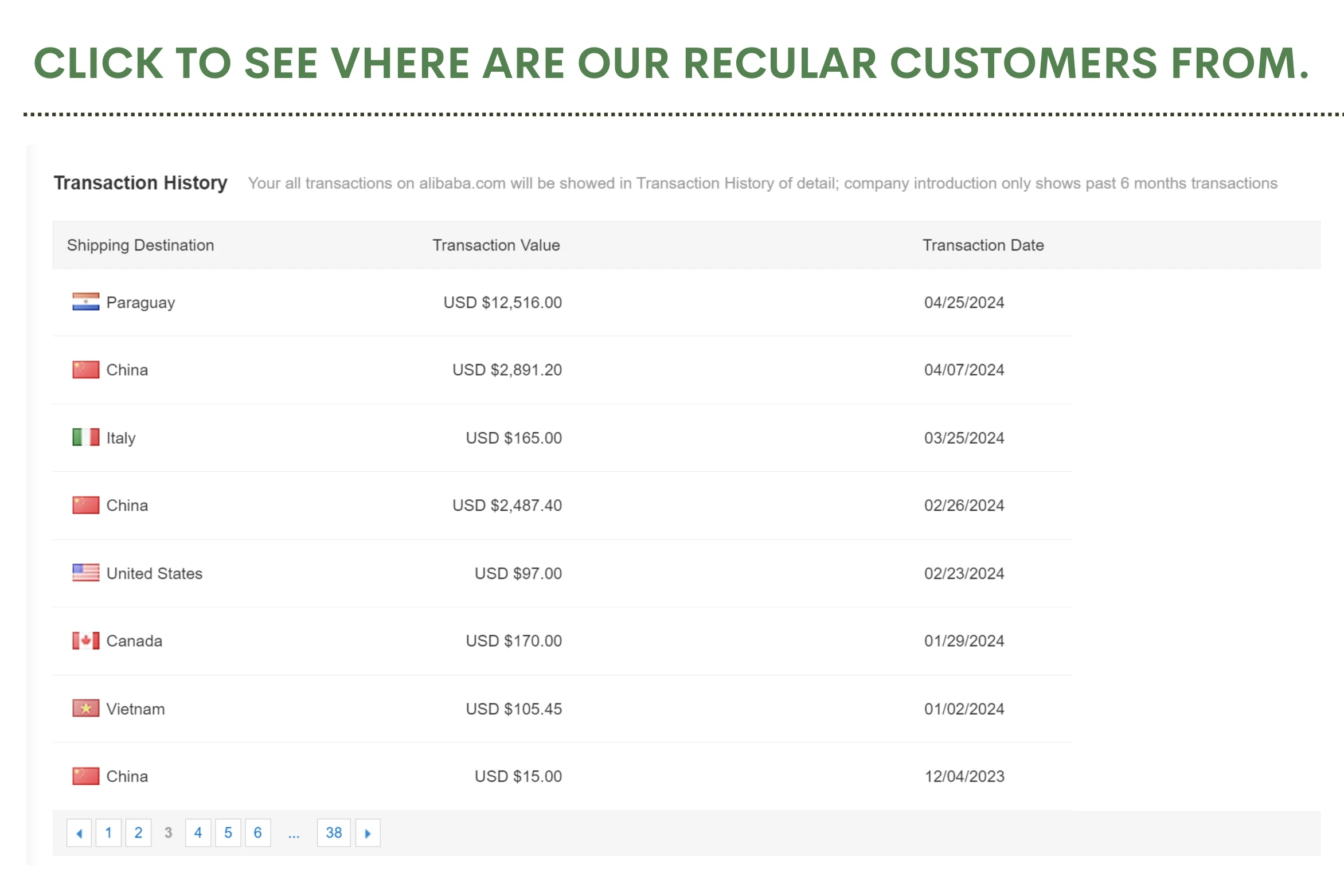This screenshot has height=896, width=1344.
Task: Select page 4 in pagination
Action: [x=198, y=833]
